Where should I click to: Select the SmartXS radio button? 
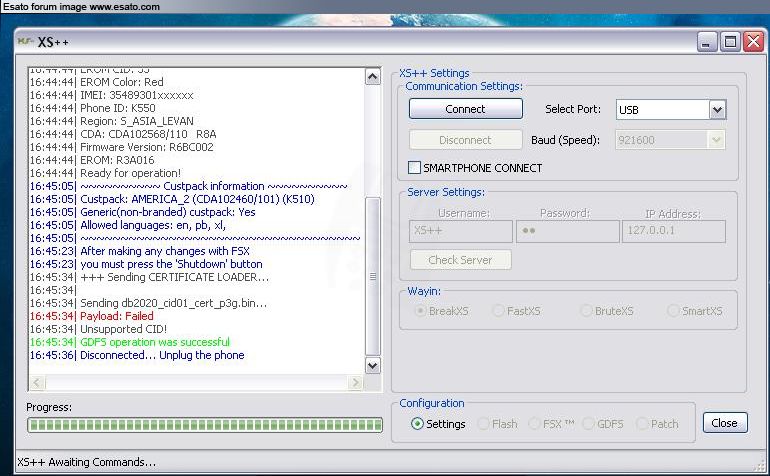click(x=673, y=311)
